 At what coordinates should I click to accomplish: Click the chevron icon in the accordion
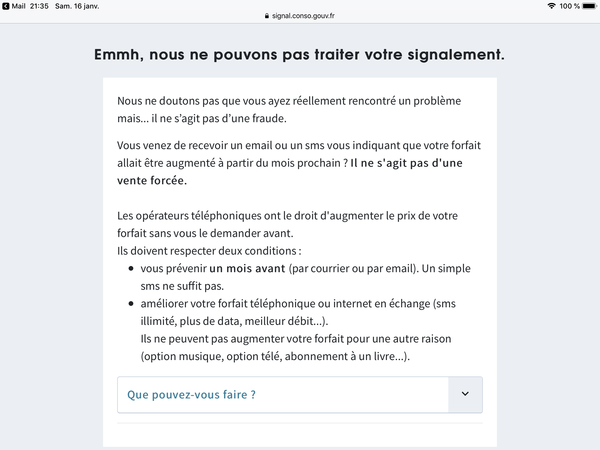(x=465, y=394)
